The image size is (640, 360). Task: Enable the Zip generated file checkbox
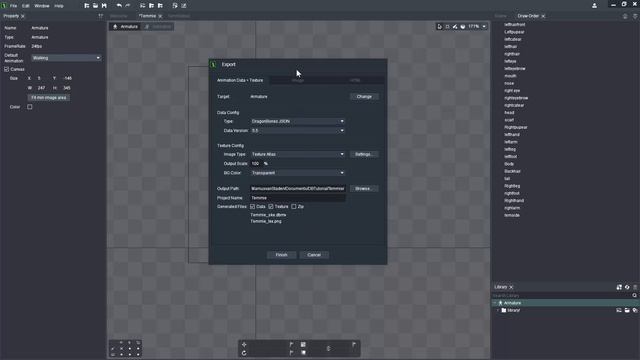tap(294, 207)
